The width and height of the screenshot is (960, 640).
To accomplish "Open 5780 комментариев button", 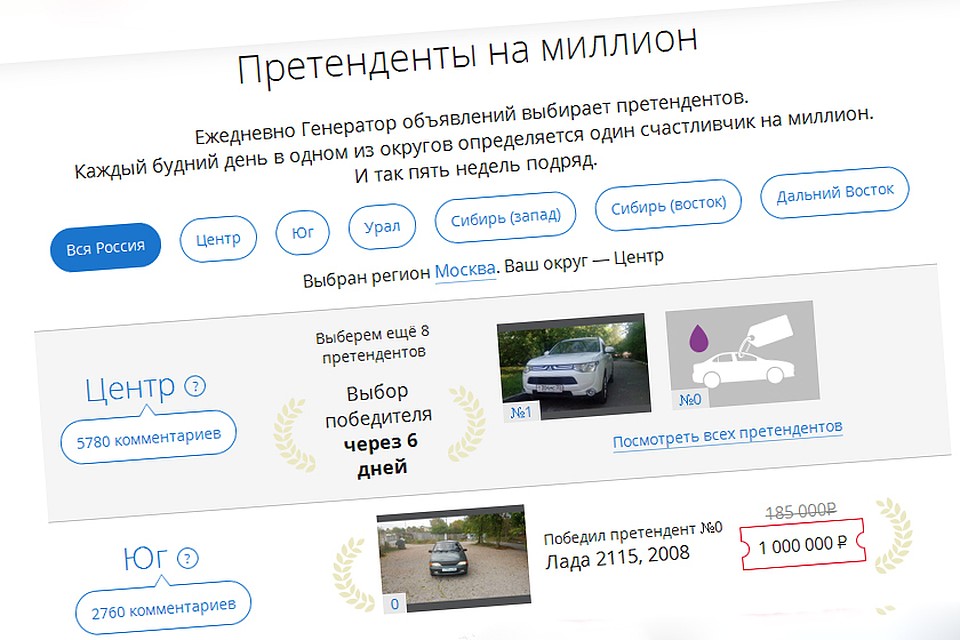I will point(148,438).
